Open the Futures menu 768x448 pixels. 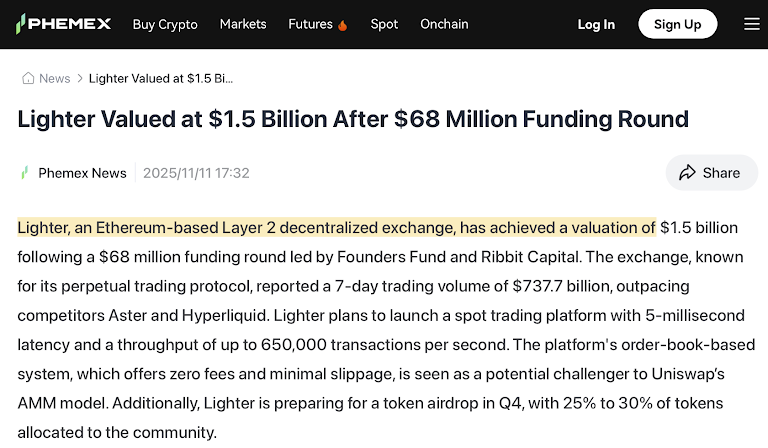310,24
